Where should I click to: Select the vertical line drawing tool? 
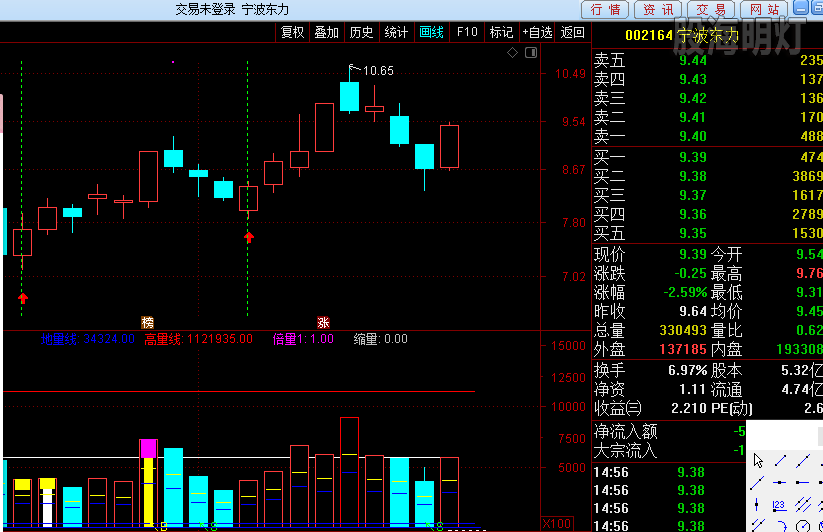[756, 504]
